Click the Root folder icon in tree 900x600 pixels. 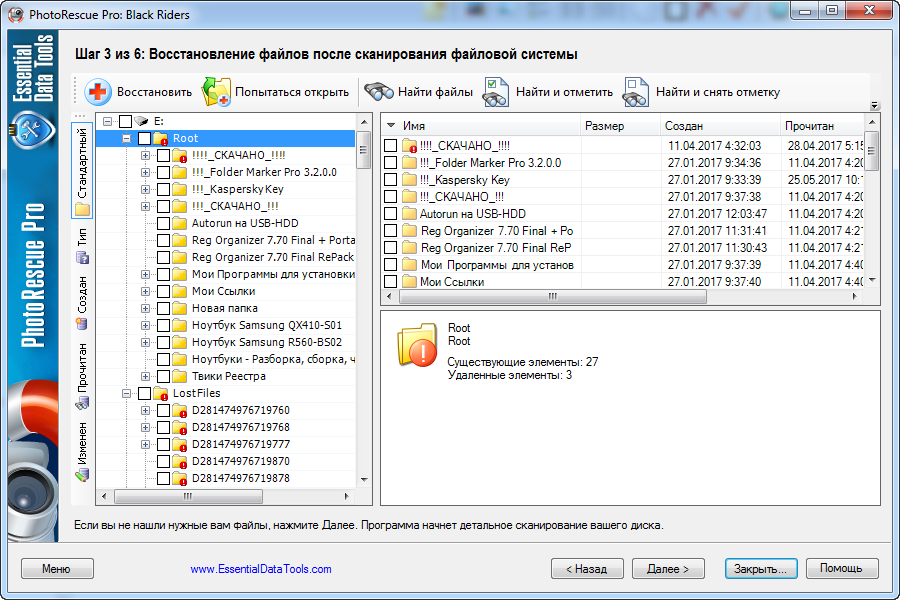161,138
